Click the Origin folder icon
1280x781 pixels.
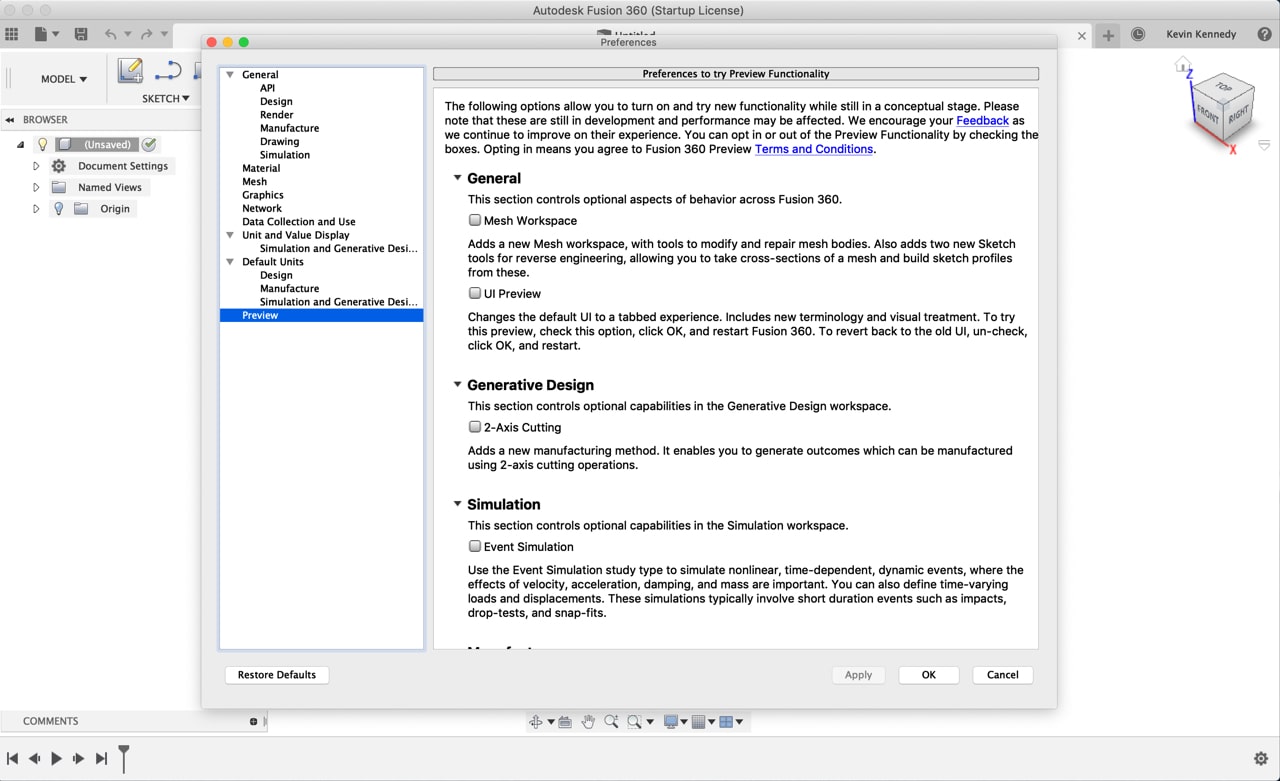click(81, 209)
